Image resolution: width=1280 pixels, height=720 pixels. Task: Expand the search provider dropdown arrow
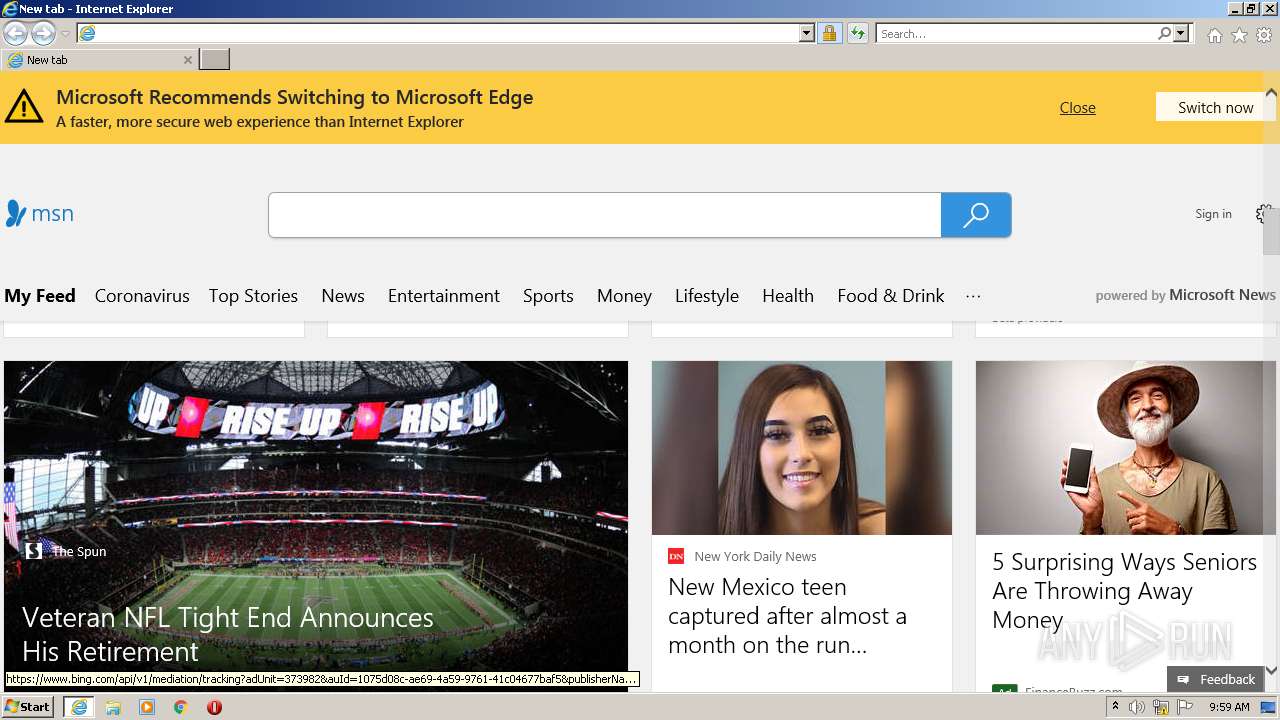point(1181,33)
